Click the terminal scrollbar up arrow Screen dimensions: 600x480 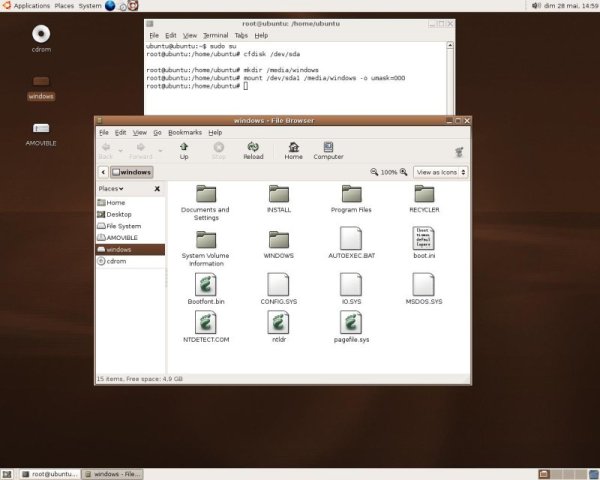pos(450,45)
